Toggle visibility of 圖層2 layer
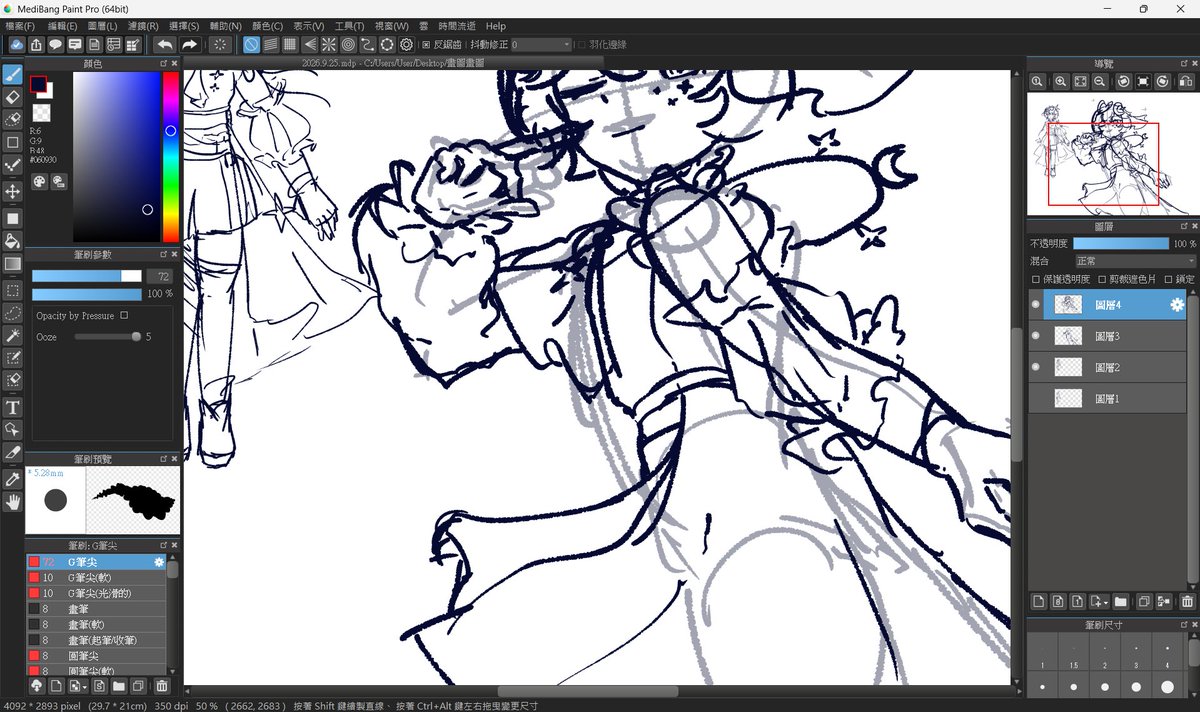The image size is (1200, 712). click(1036, 368)
